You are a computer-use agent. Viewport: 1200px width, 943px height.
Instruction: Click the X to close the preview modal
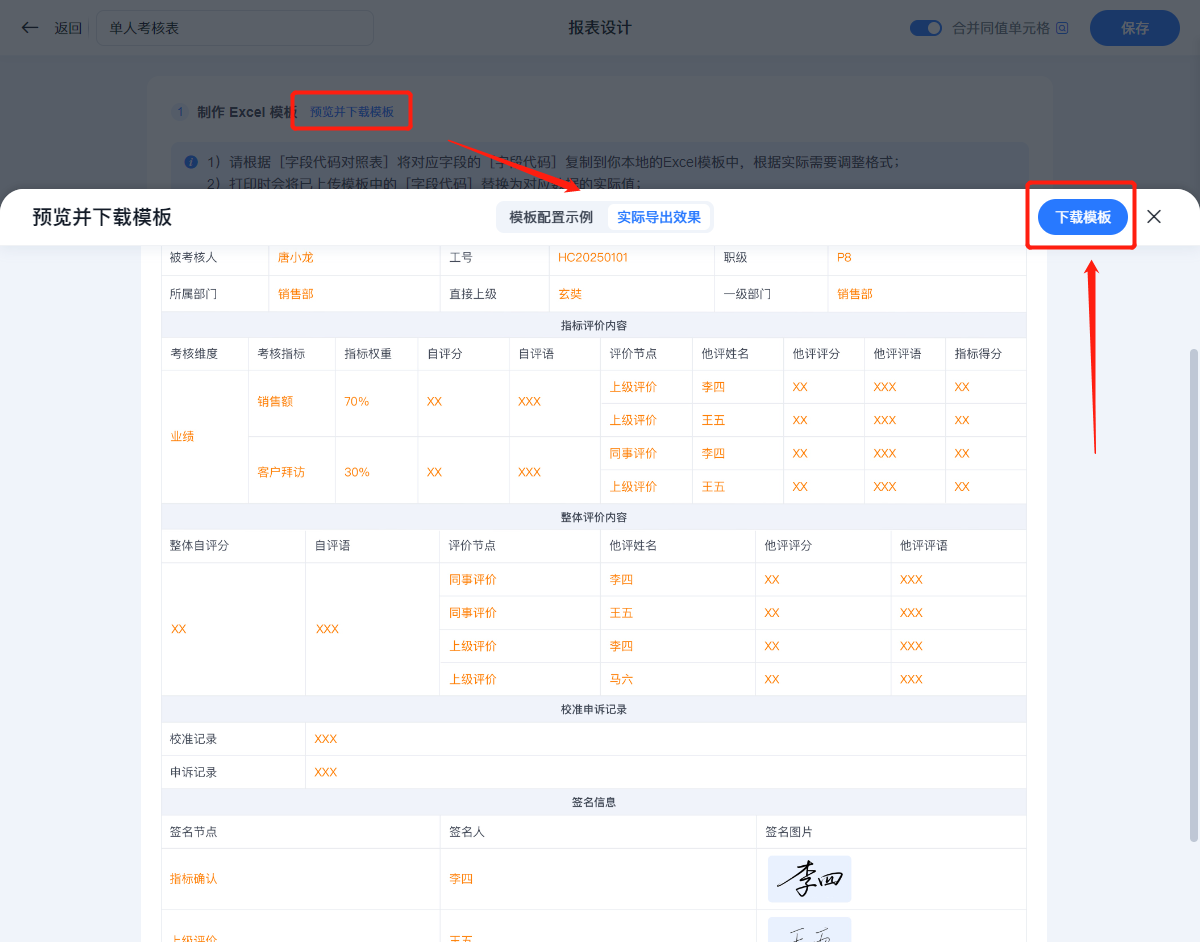tap(1153, 216)
